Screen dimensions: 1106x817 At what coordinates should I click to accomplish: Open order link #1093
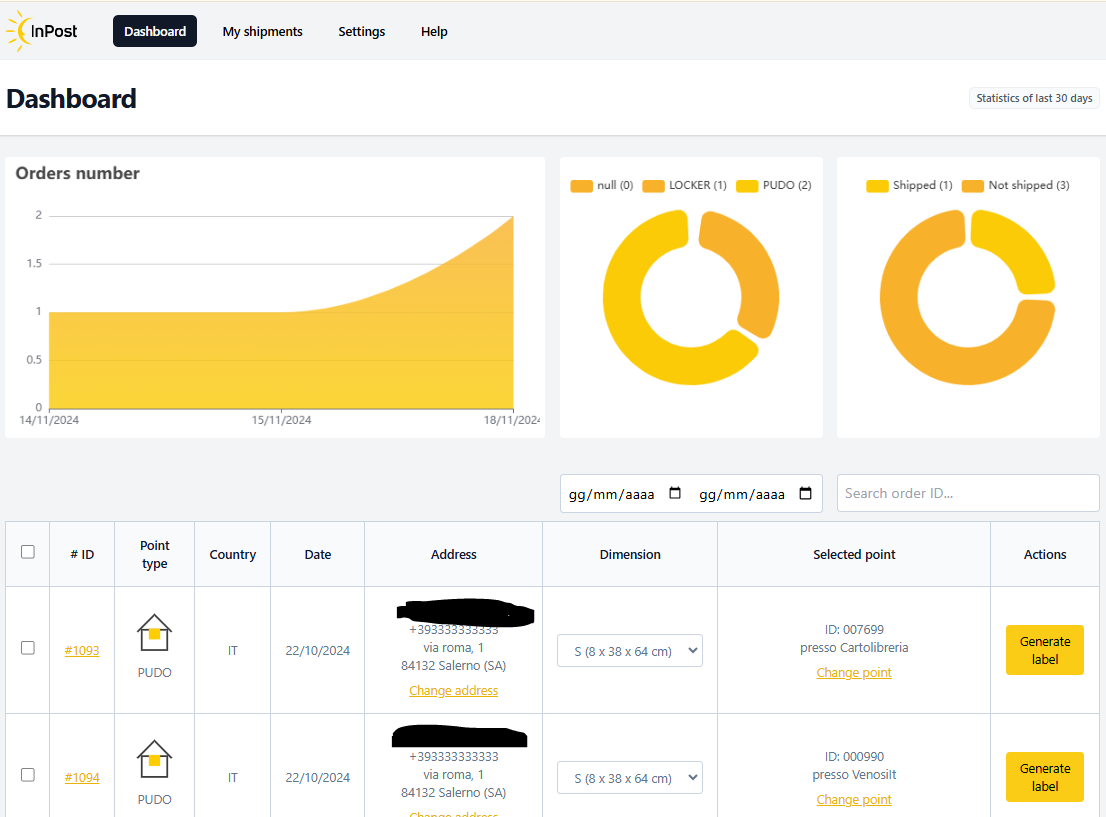tap(82, 650)
